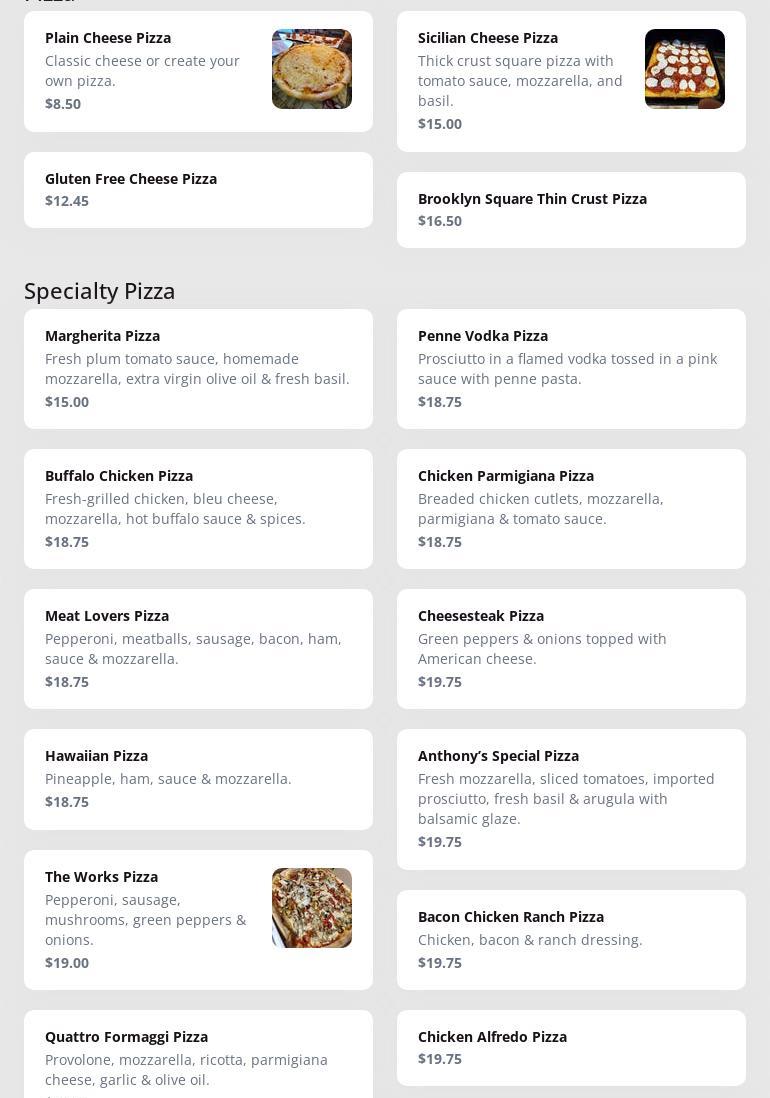Click the Sicilian Cheese Pizza title
Image resolution: width=770 pixels, height=1098 pixels.
point(488,38)
